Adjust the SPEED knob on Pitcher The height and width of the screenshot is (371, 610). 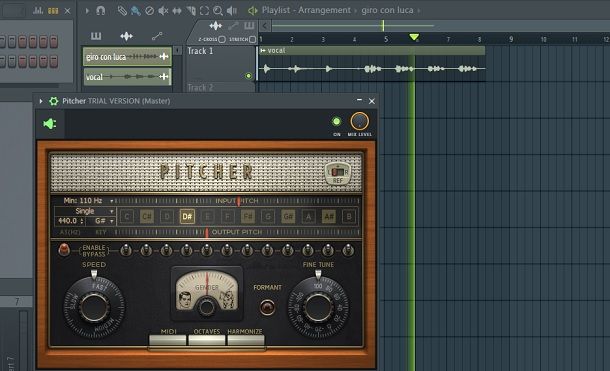(94, 307)
